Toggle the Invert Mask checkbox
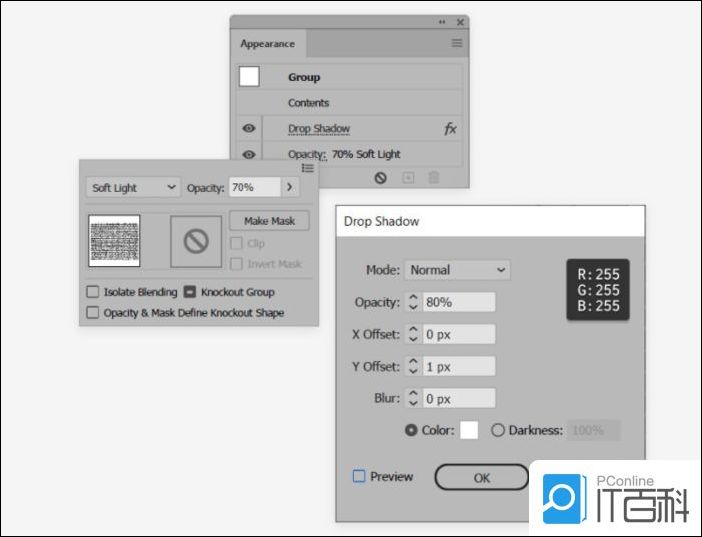 pyautogui.click(x=236, y=264)
